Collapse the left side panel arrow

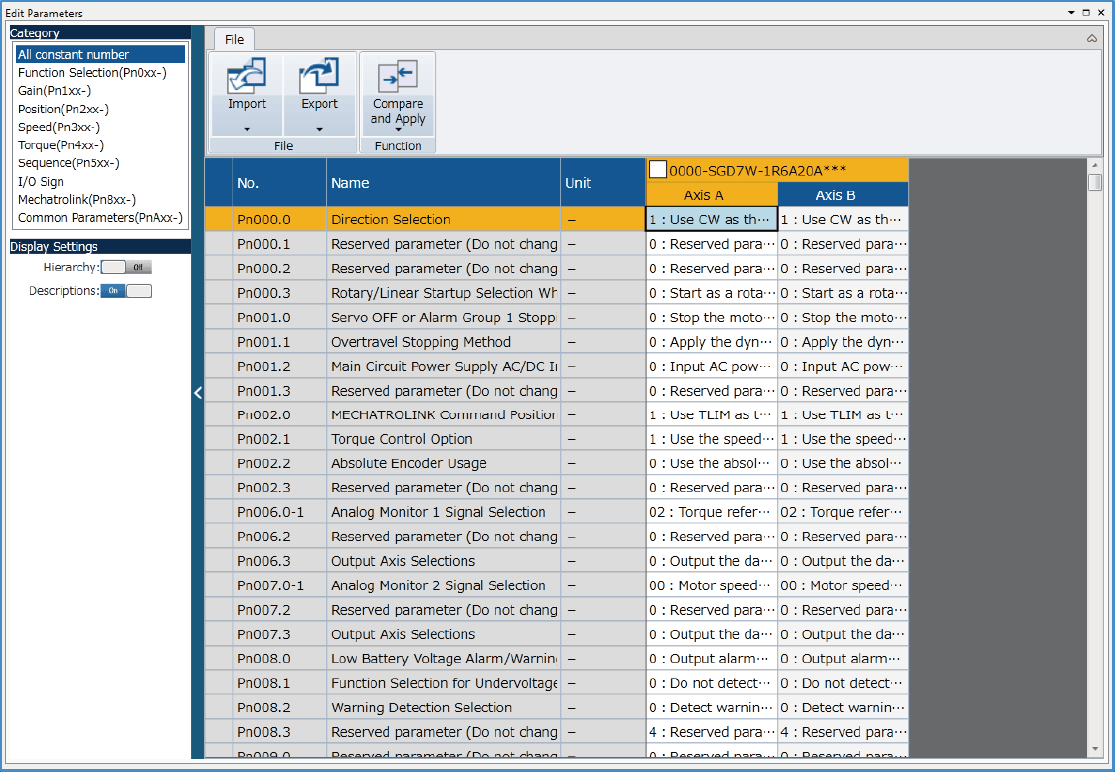pos(198,393)
